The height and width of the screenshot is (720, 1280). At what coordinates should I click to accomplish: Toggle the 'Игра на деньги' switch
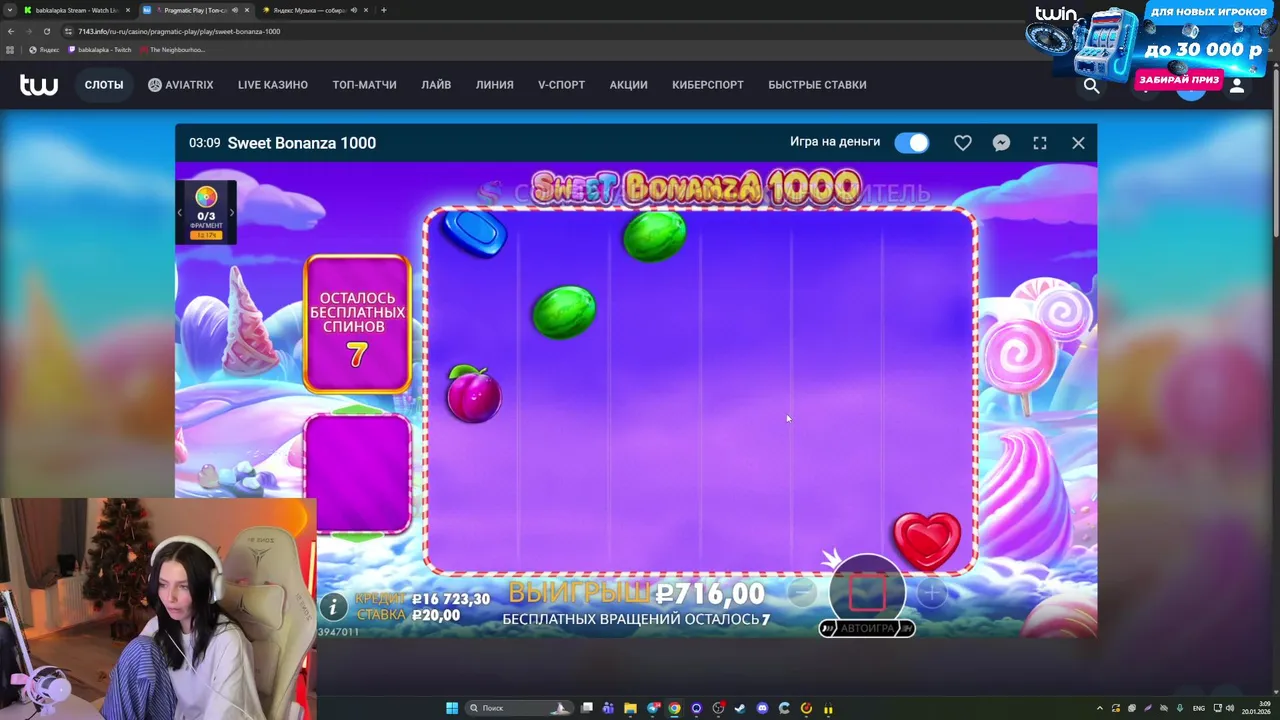[x=912, y=143]
